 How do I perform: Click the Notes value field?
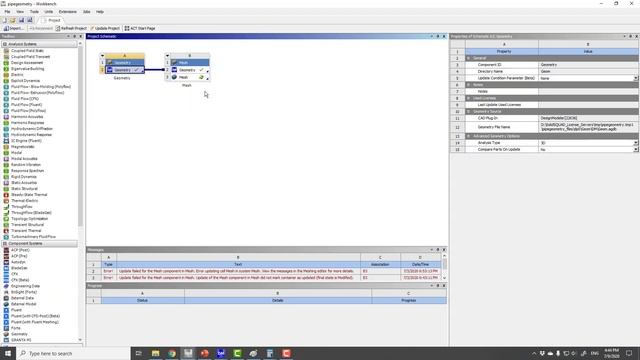[588, 91]
